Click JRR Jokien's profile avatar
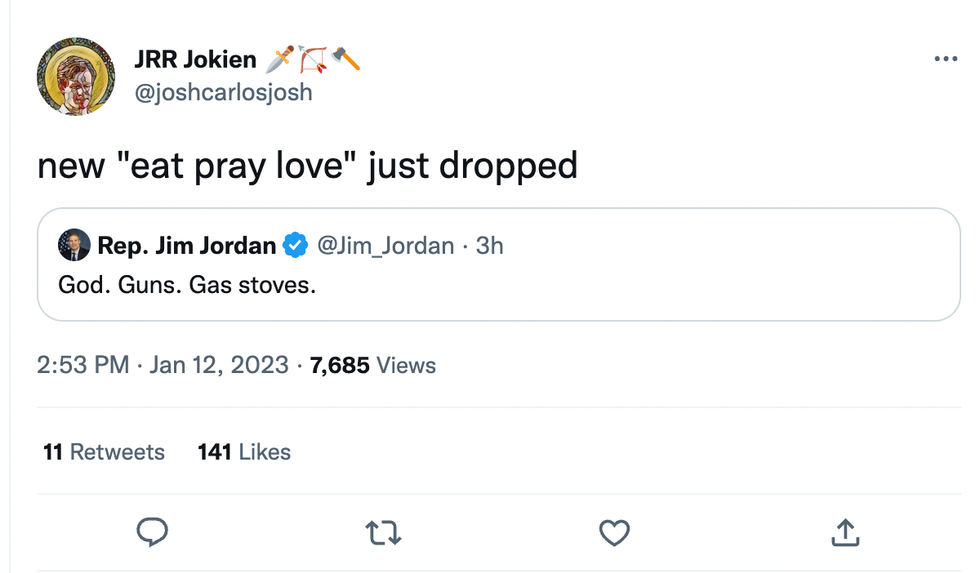 click(76, 76)
